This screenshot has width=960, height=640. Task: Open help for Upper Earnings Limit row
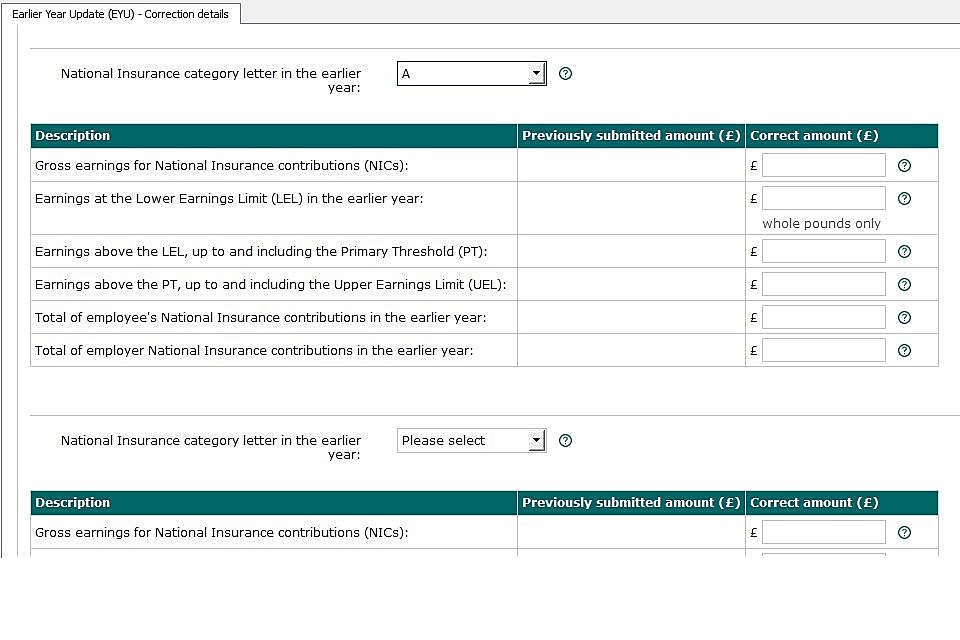click(904, 285)
